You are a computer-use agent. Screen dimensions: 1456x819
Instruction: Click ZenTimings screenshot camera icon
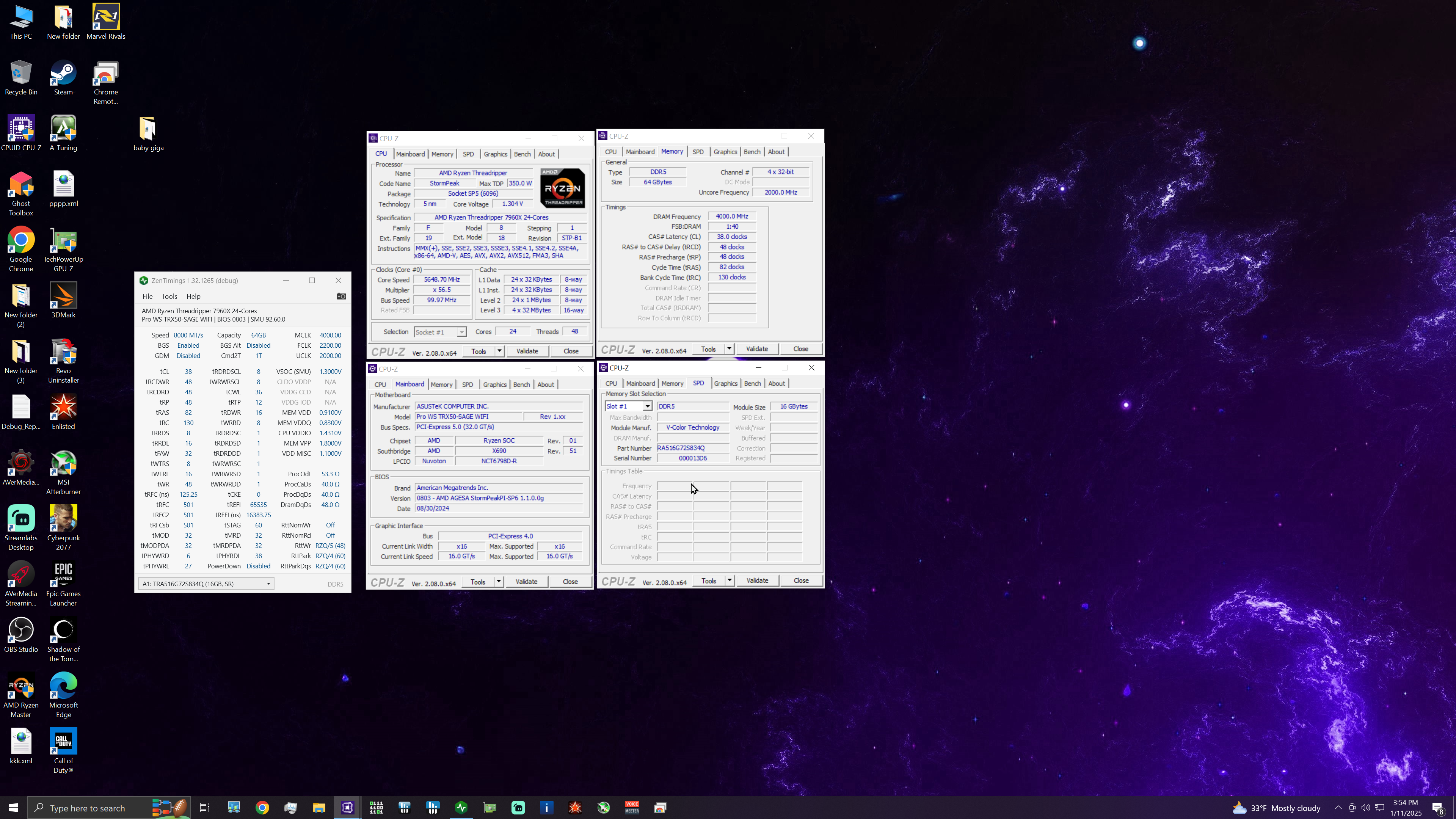341,296
